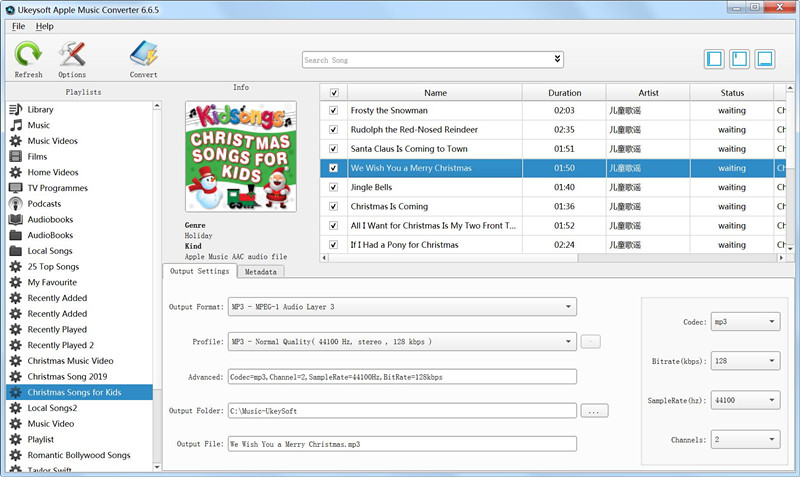Click the Recently Played 2 gear icon

point(16,345)
